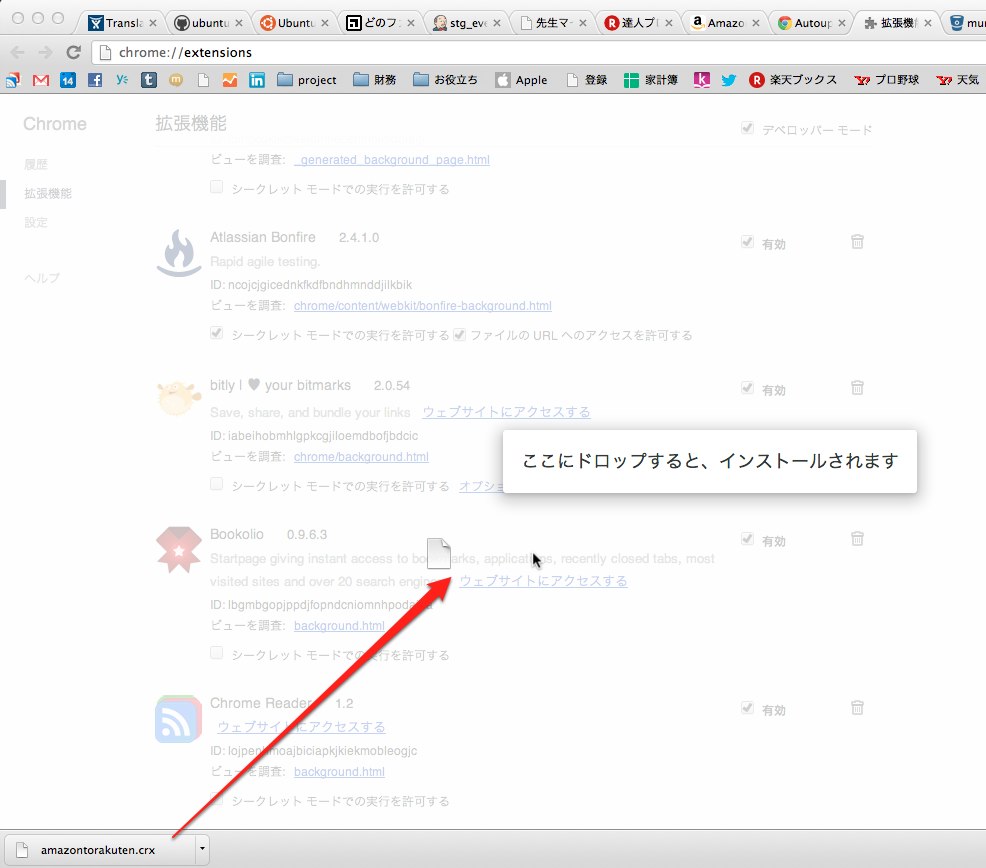Screen dimensions: 986x868
Task: Open the Facebook bookmark icon
Action: (x=95, y=80)
